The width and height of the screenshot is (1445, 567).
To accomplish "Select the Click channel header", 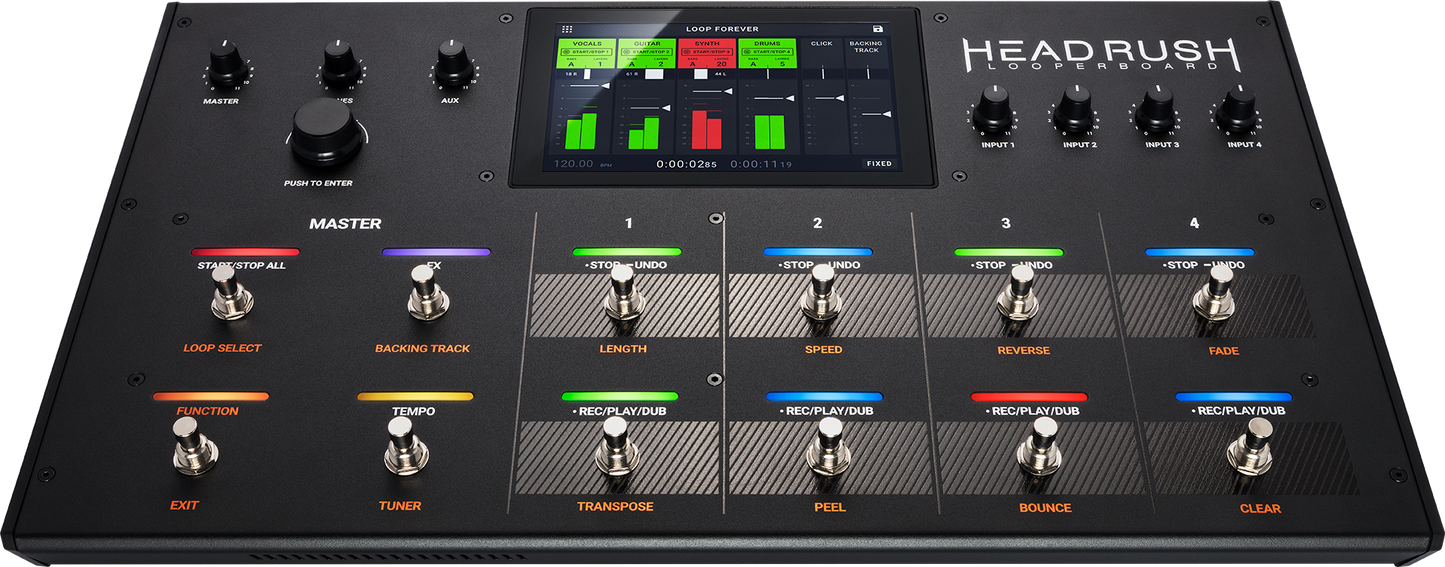I will 821,44.
